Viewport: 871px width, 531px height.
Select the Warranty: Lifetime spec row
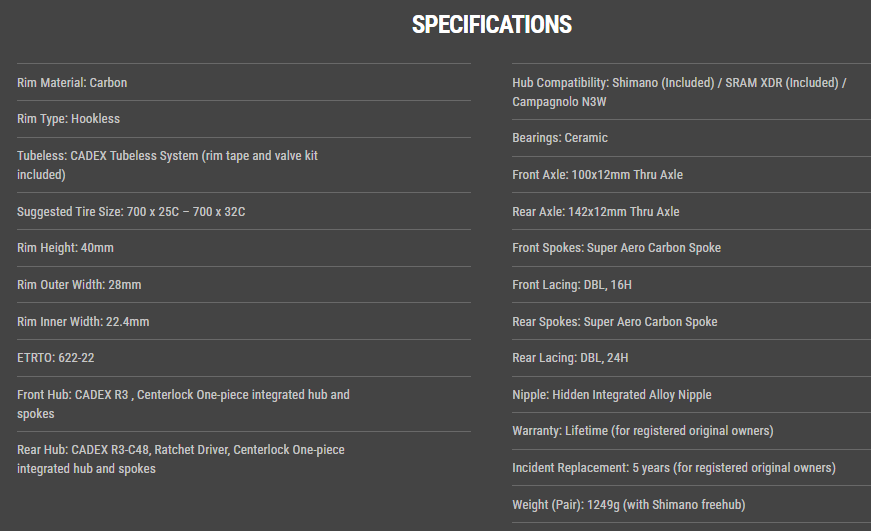[642, 431]
